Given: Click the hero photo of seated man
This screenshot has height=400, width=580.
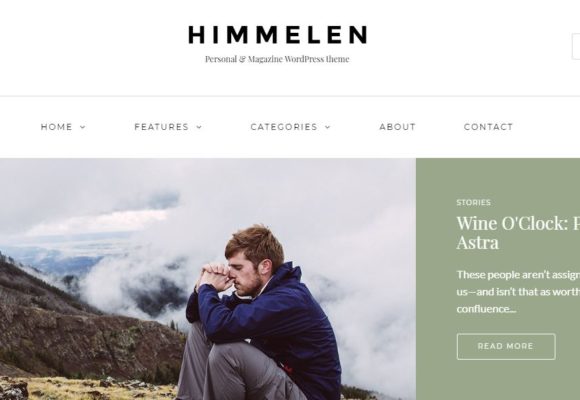Looking at the screenshot, I should coord(208,279).
